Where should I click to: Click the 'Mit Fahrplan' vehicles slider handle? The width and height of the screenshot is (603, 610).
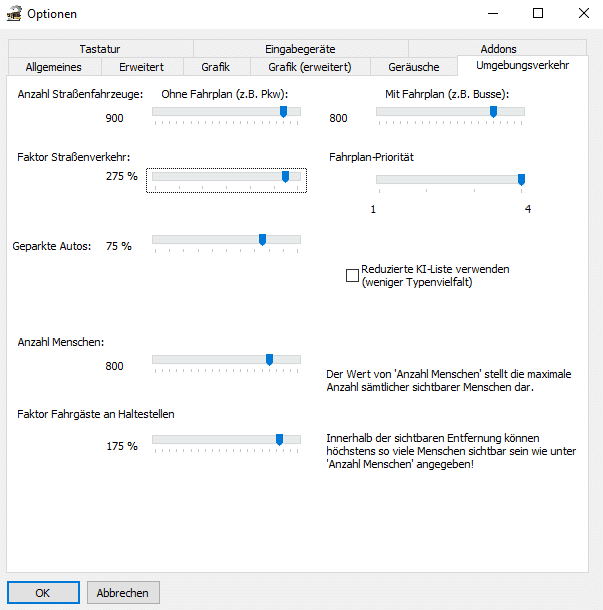click(493, 112)
